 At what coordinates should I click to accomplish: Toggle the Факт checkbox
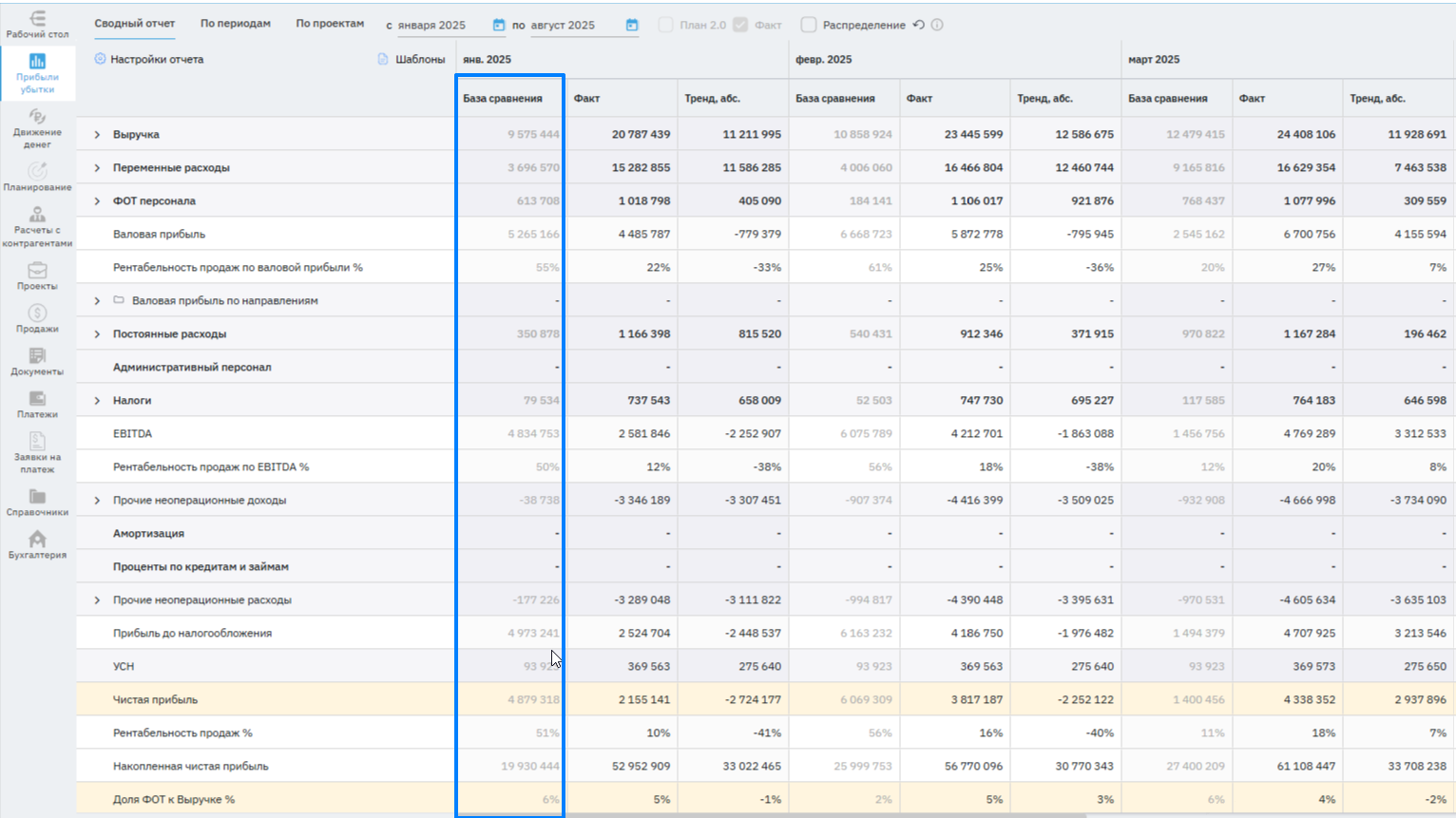(740, 25)
